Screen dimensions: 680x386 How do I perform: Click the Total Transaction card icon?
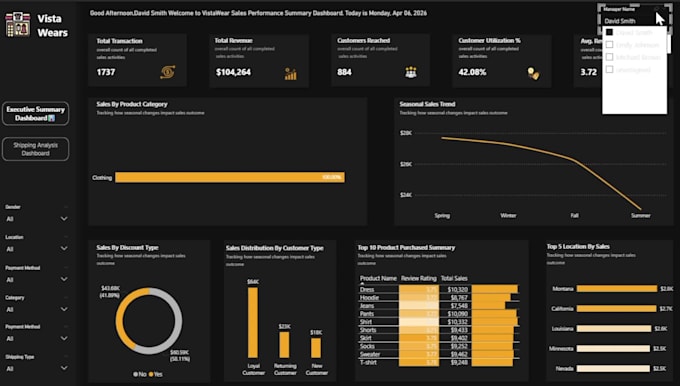click(x=167, y=72)
